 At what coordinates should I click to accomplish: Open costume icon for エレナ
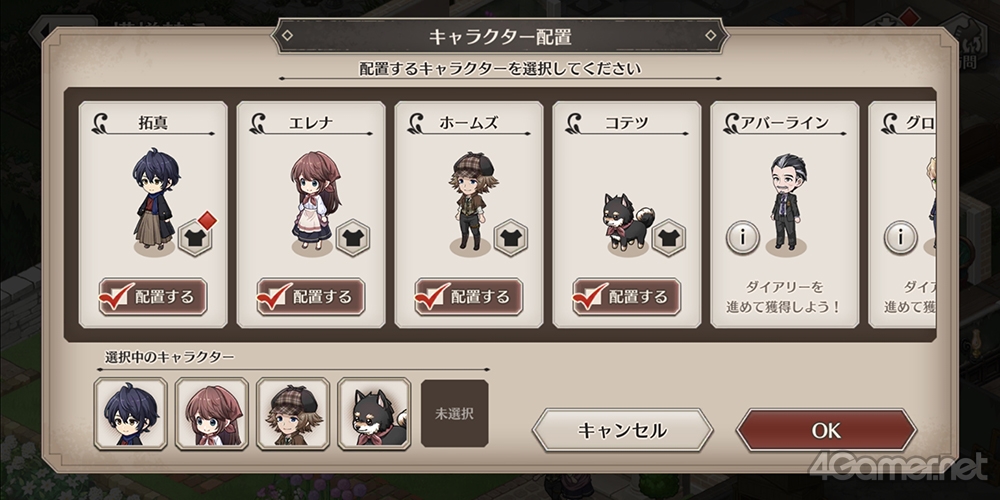353,238
